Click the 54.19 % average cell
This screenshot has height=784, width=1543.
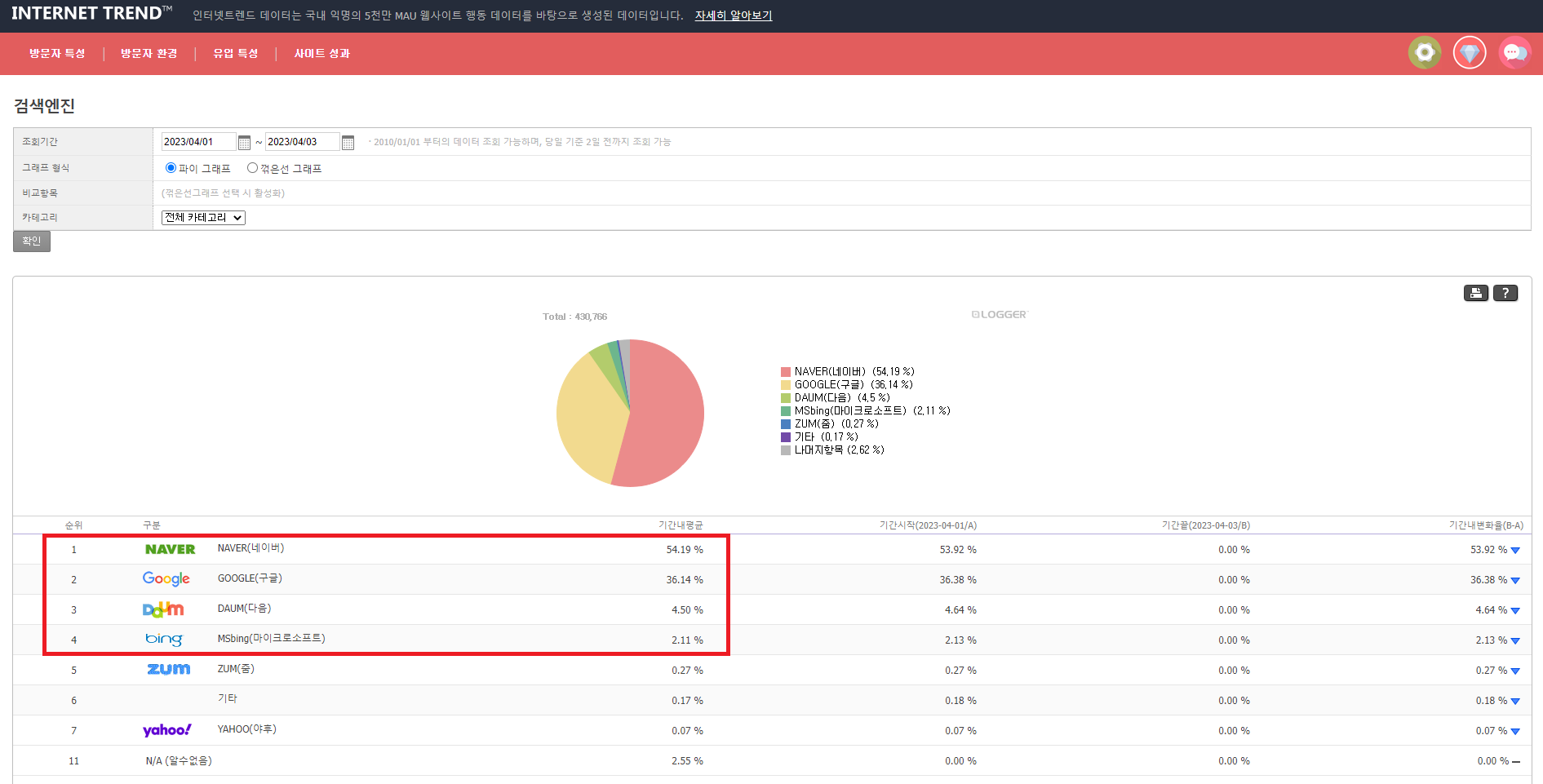[x=685, y=550]
